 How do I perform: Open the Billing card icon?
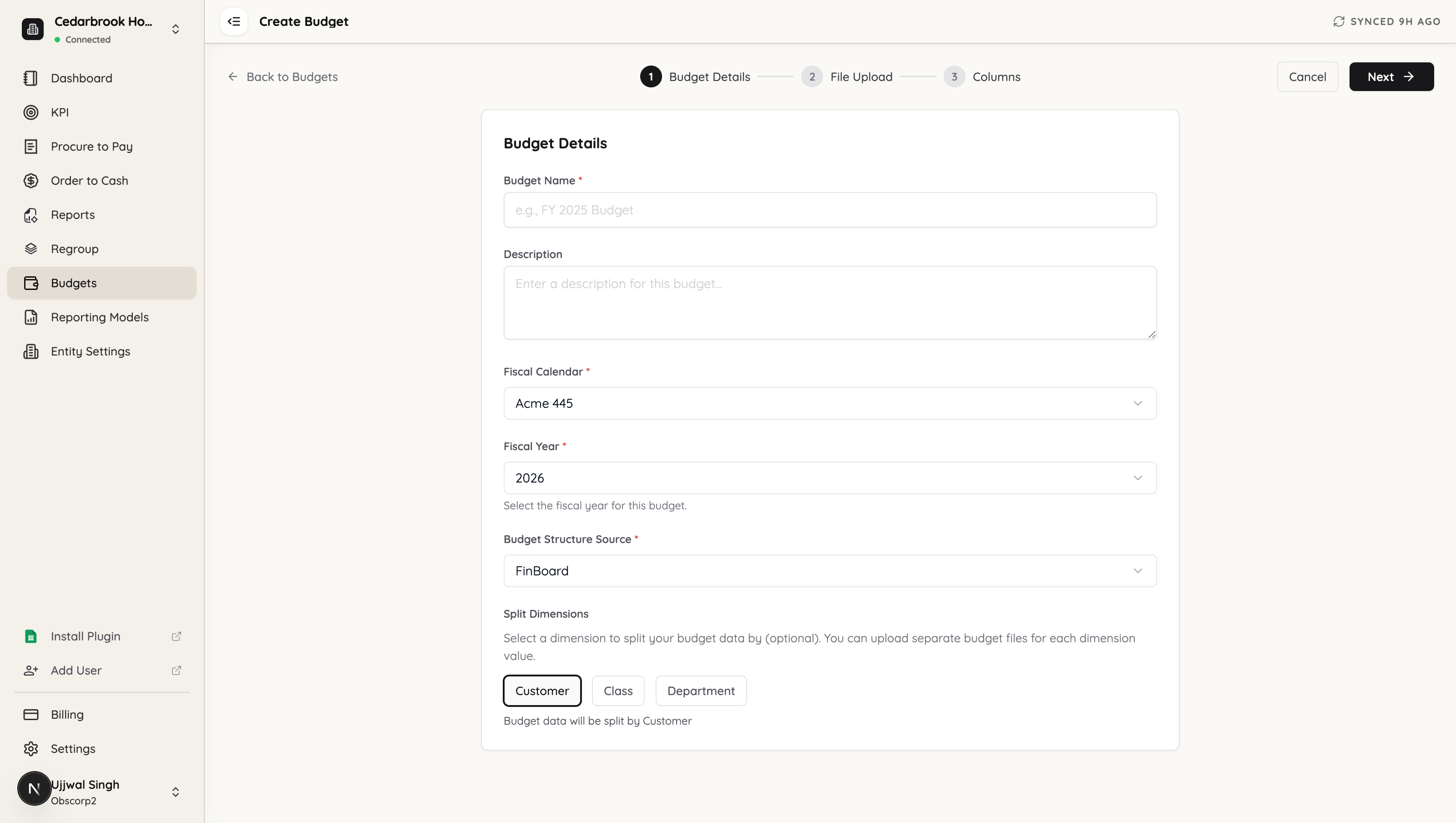coord(31,714)
